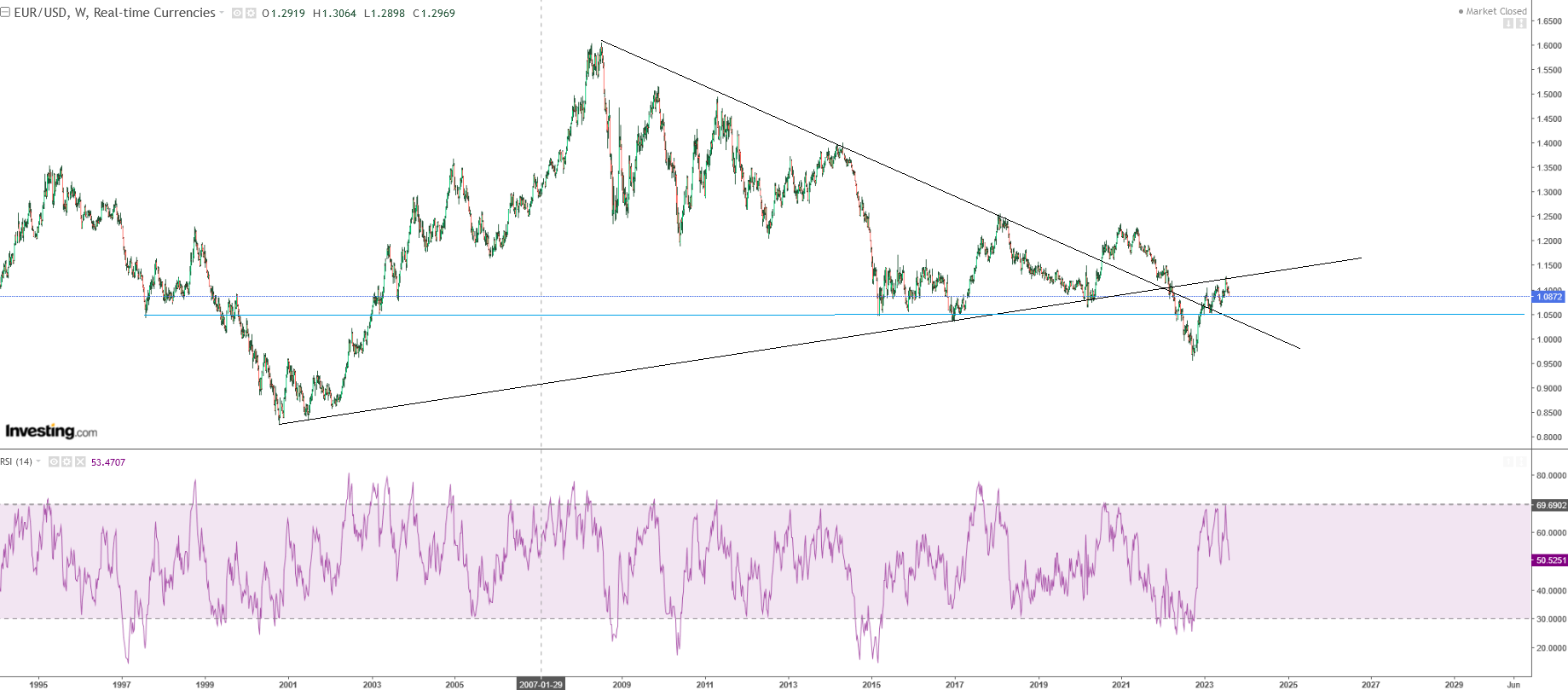Expand the RSI (14) dropdown arrow
This screenshot has width=1568, height=690.
click(38, 461)
